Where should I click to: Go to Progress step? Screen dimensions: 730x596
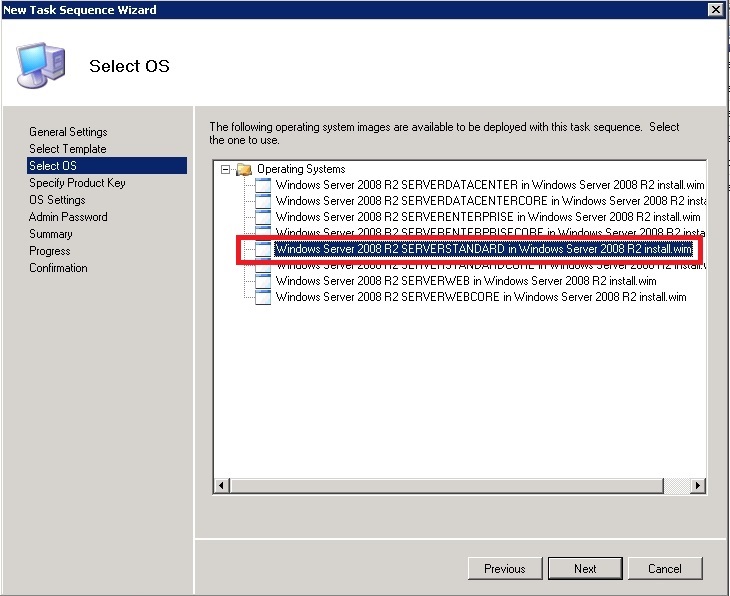point(50,251)
